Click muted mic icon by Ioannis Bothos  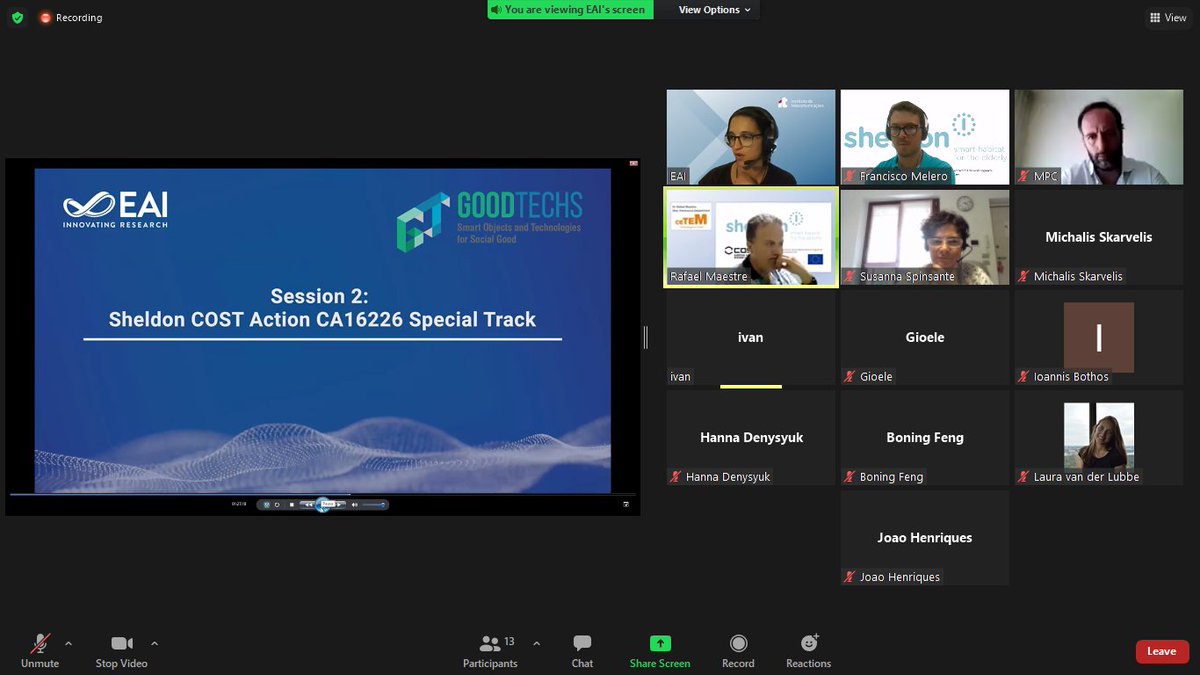tap(1024, 376)
